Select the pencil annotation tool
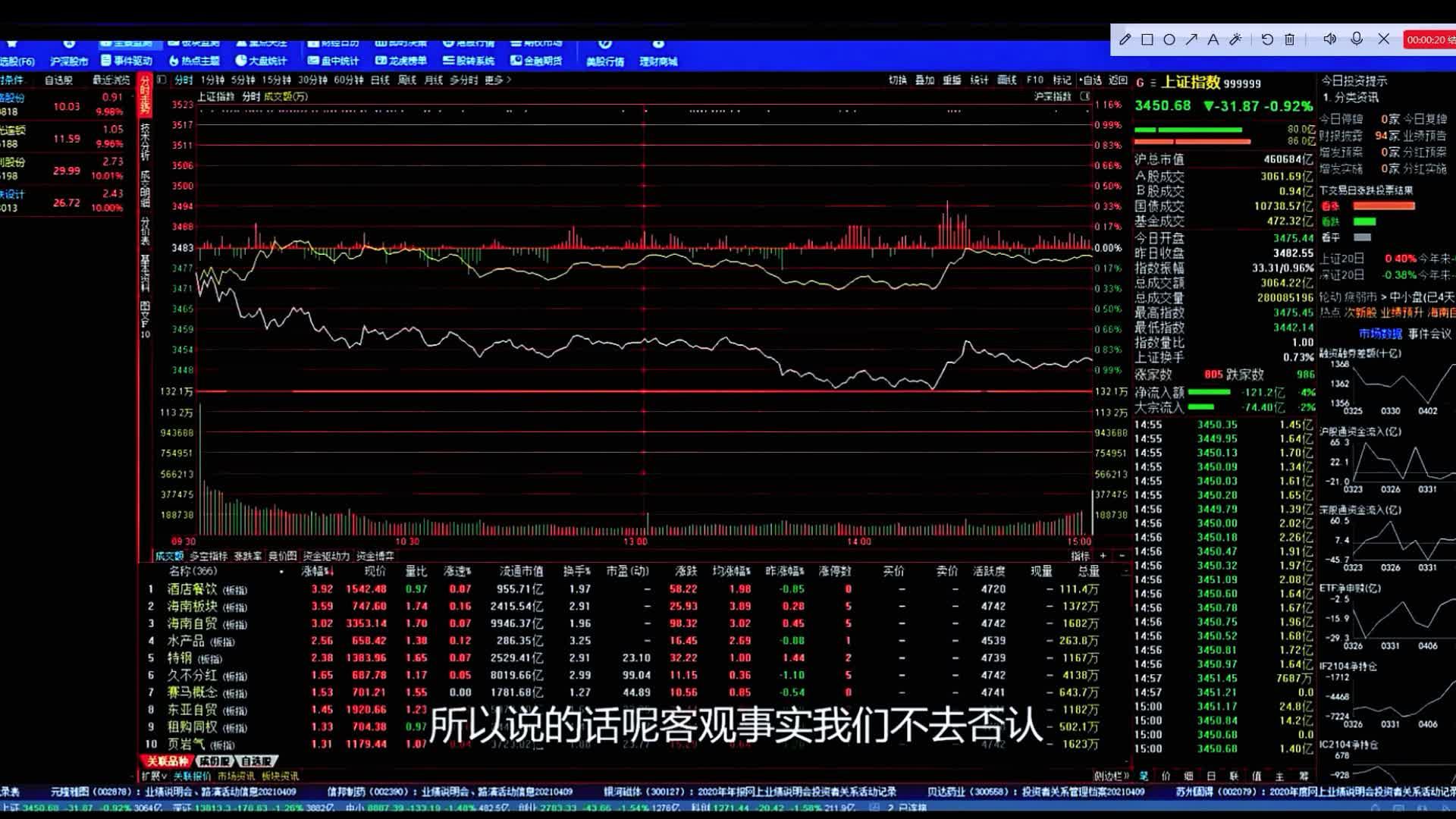This screenshot has height=819, width=1456. tap(1125, 39)
